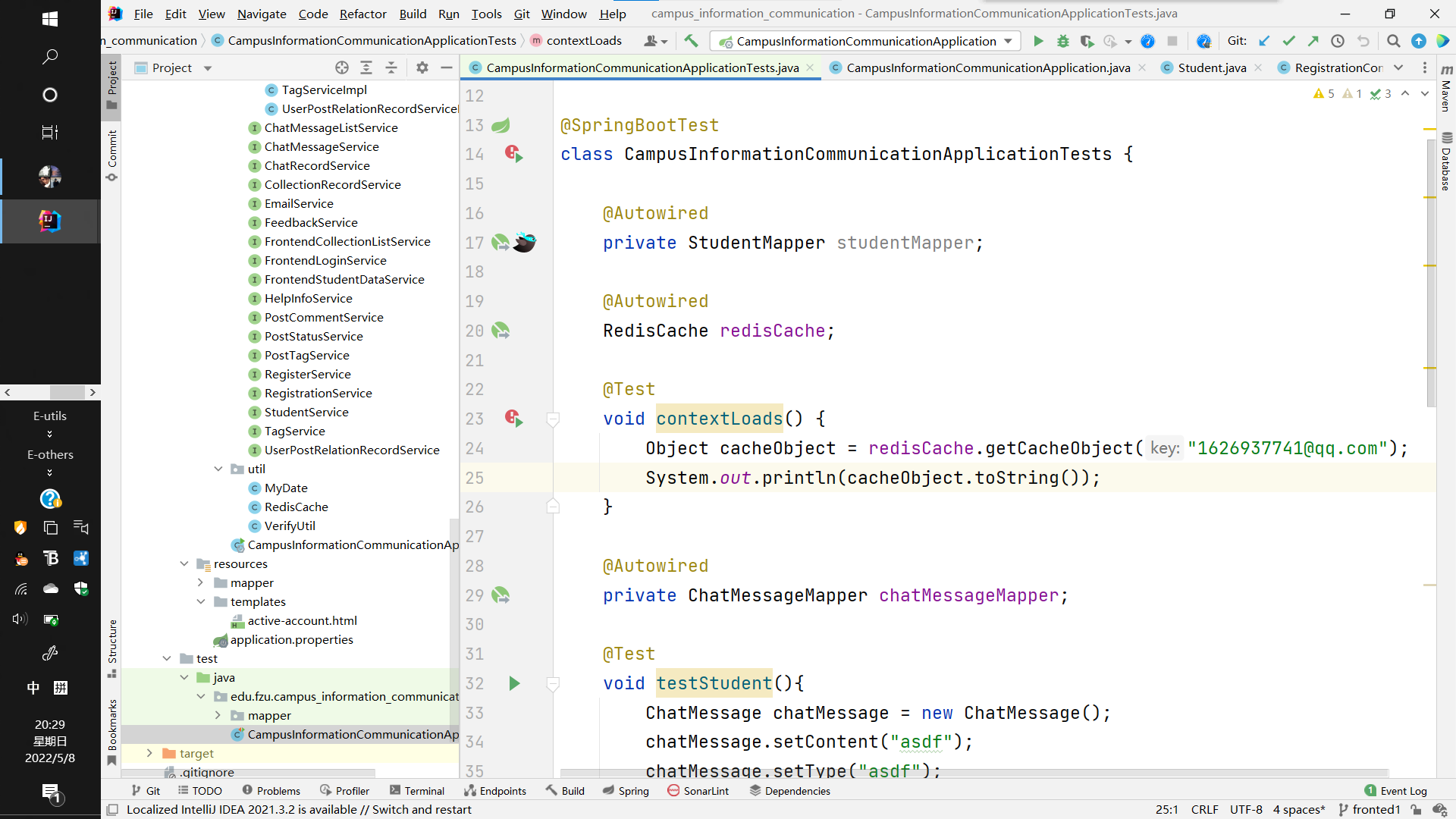The image size is (1456, 819).
Task: Click the green Run button in toolbar
Action: (1038, 41)
